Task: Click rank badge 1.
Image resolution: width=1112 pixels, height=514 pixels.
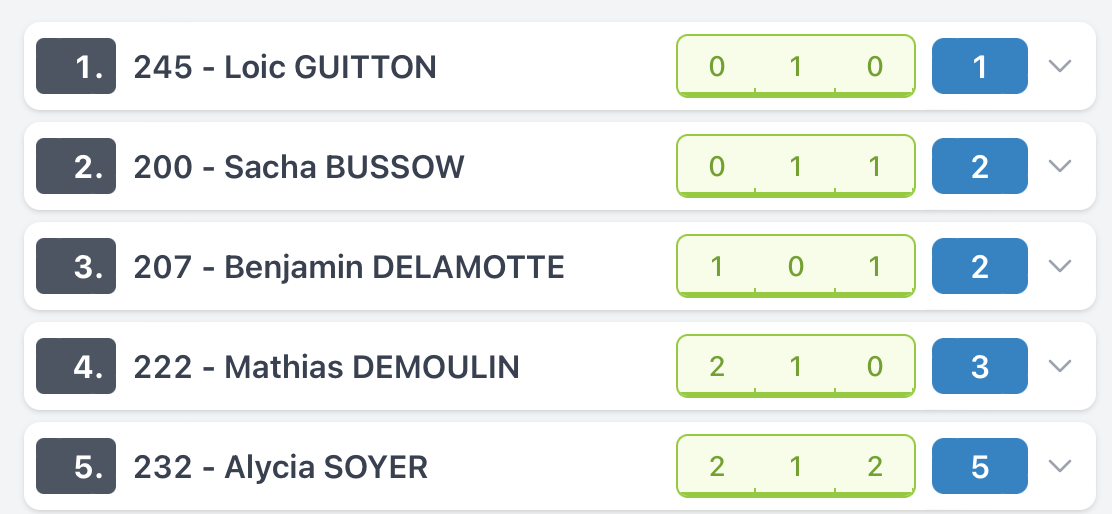Action: (76, 66)
